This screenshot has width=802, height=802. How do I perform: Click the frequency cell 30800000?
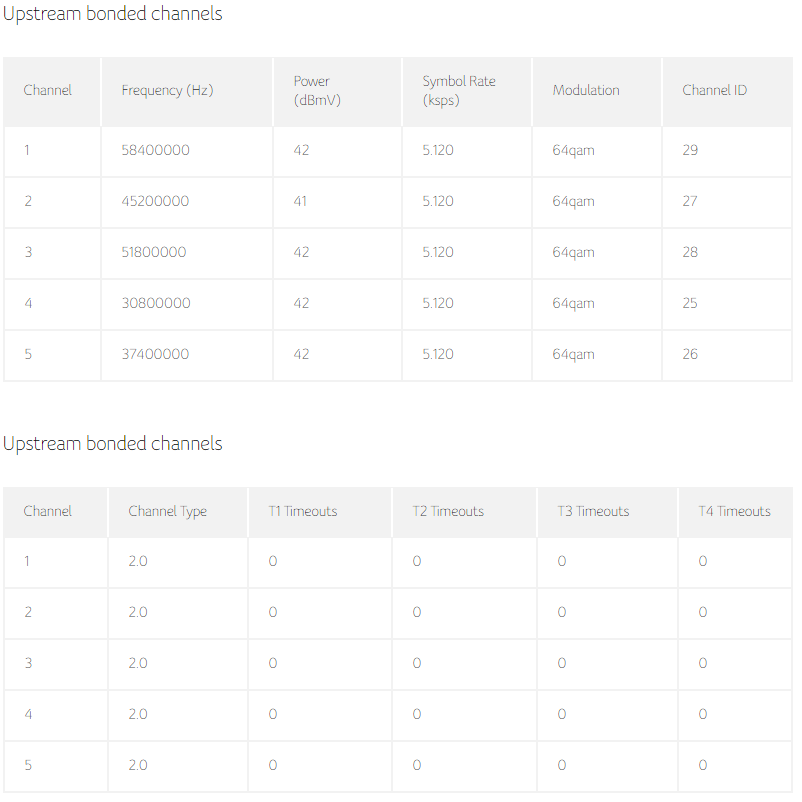[155, 303]
